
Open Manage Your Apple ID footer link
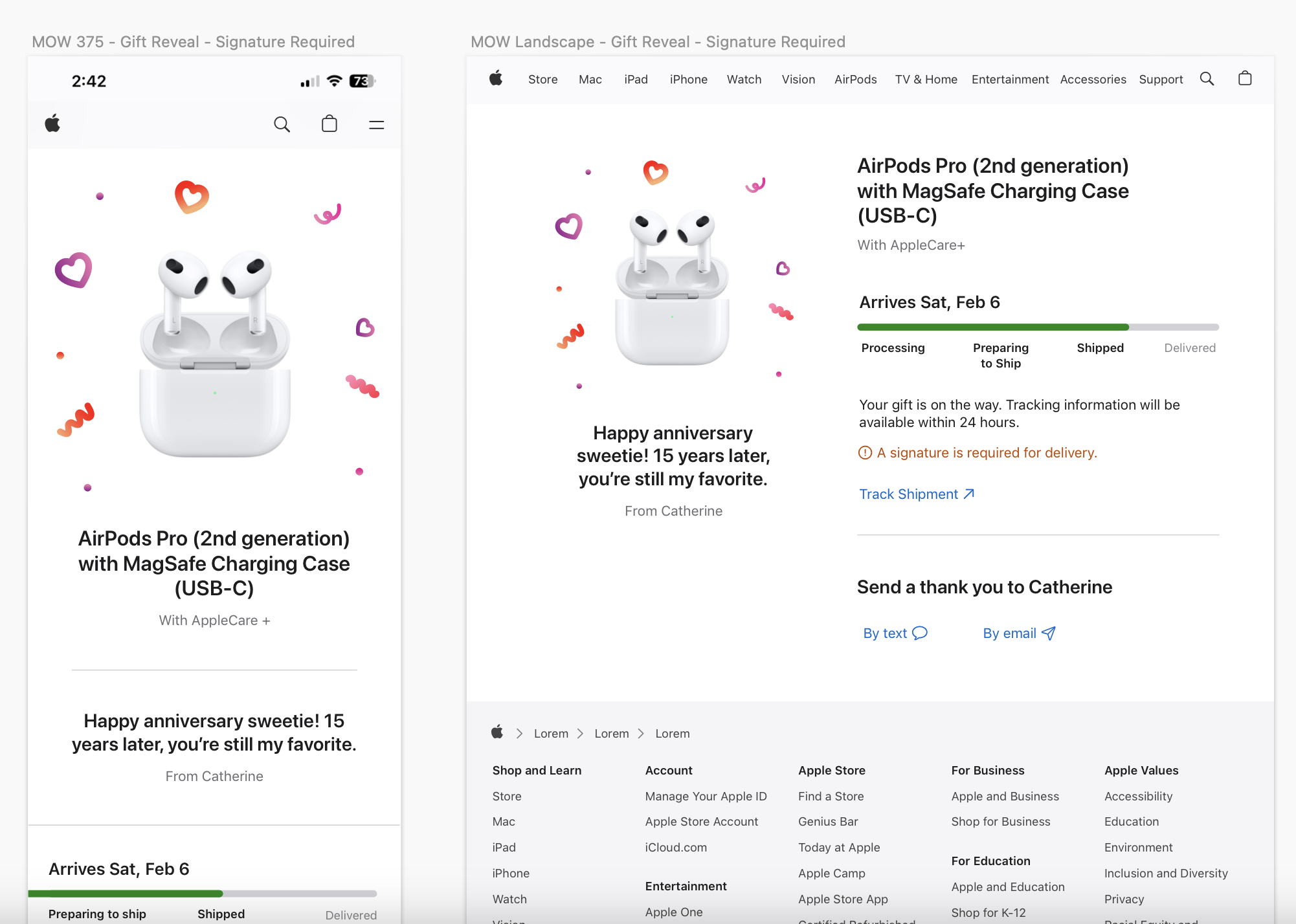[x=706, y=797]
